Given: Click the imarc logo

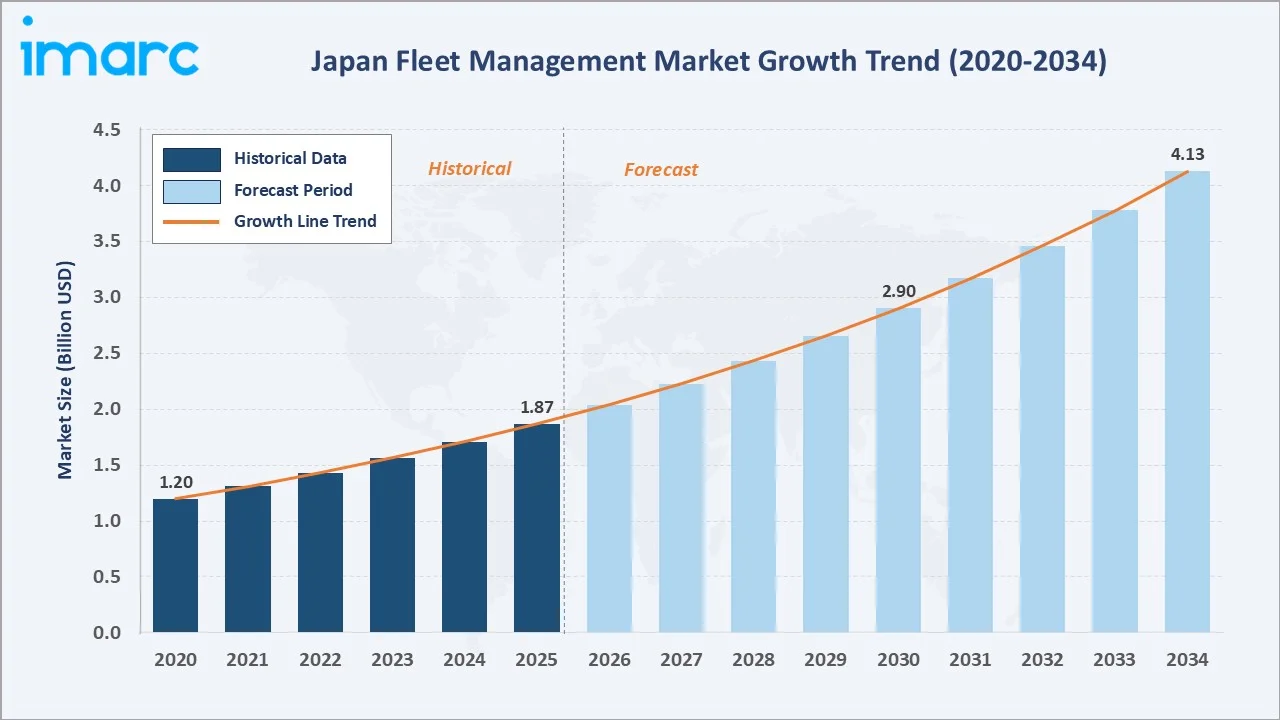Looking at the screenshot, I should click(x=110, y=47).
